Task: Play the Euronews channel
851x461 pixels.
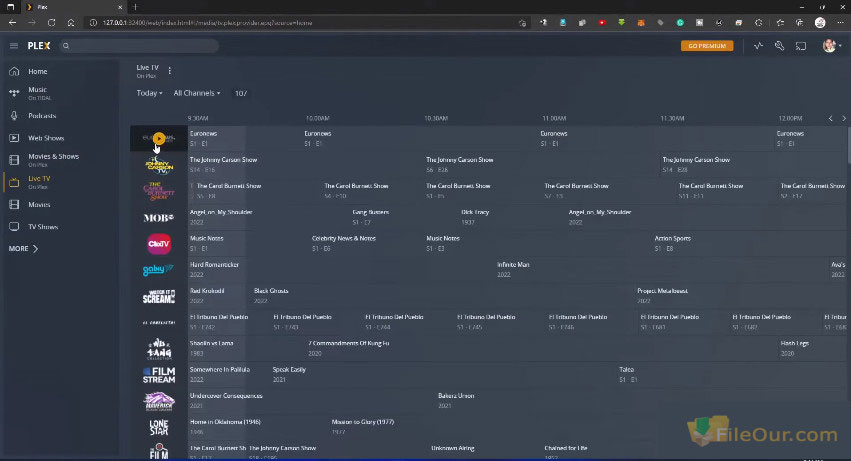Action: pos(158,138)
